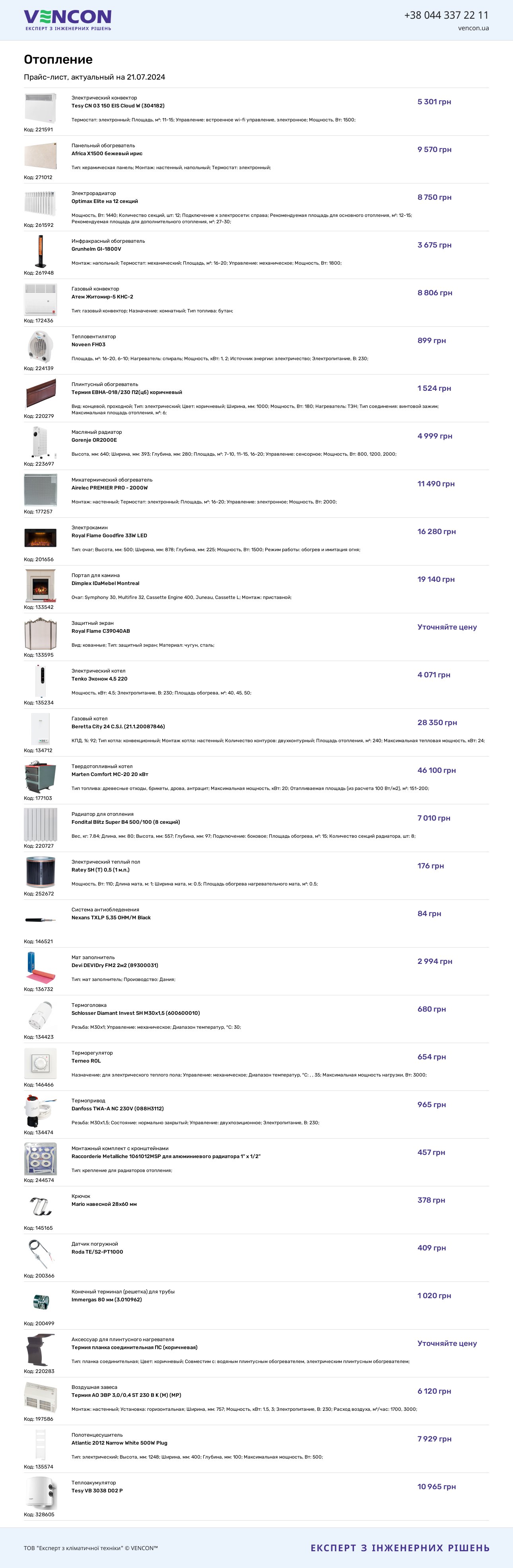The width and height of the screenshot is (513, 1568).
Task: Open the Noveen FH03 fan heater image
Action: [40, 347]
